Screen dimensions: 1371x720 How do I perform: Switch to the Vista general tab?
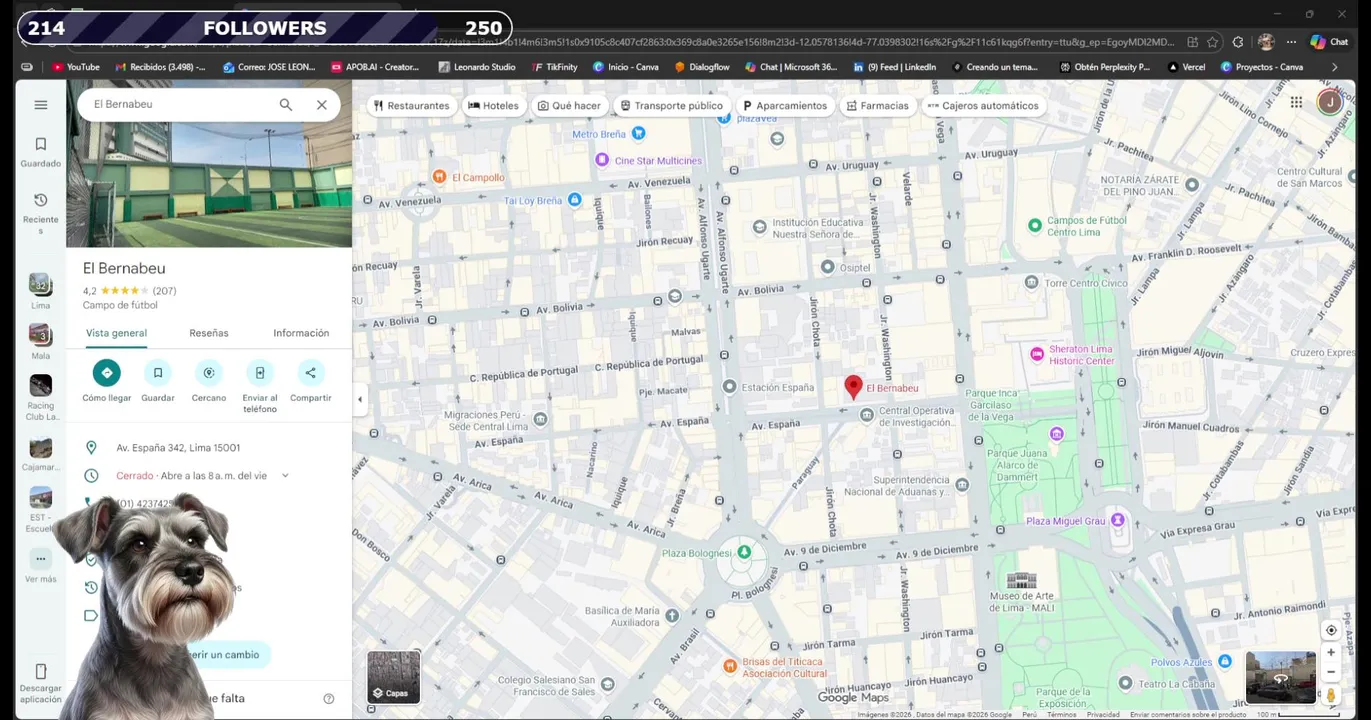click(116, 333)
